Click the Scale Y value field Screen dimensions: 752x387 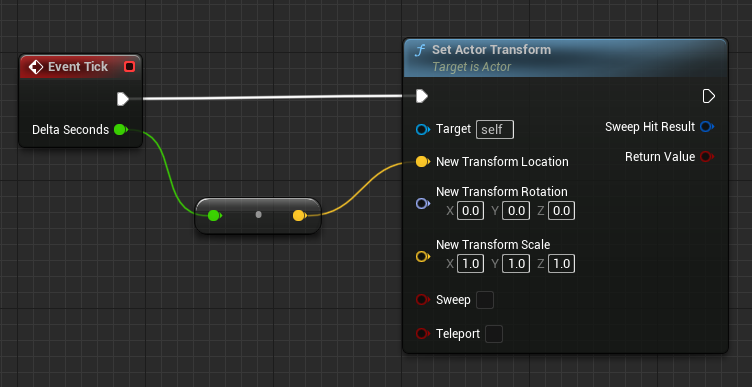point(516,264)
